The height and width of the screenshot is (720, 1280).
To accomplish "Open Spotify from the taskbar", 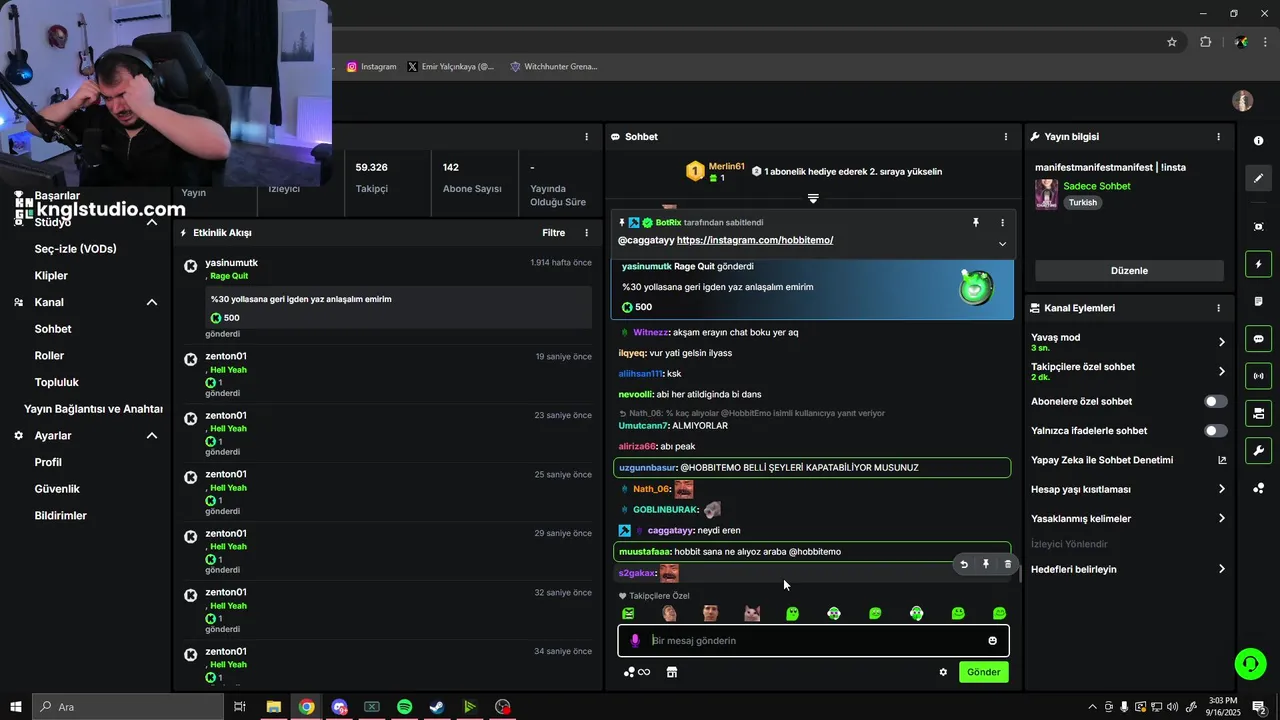I will 404,707.
